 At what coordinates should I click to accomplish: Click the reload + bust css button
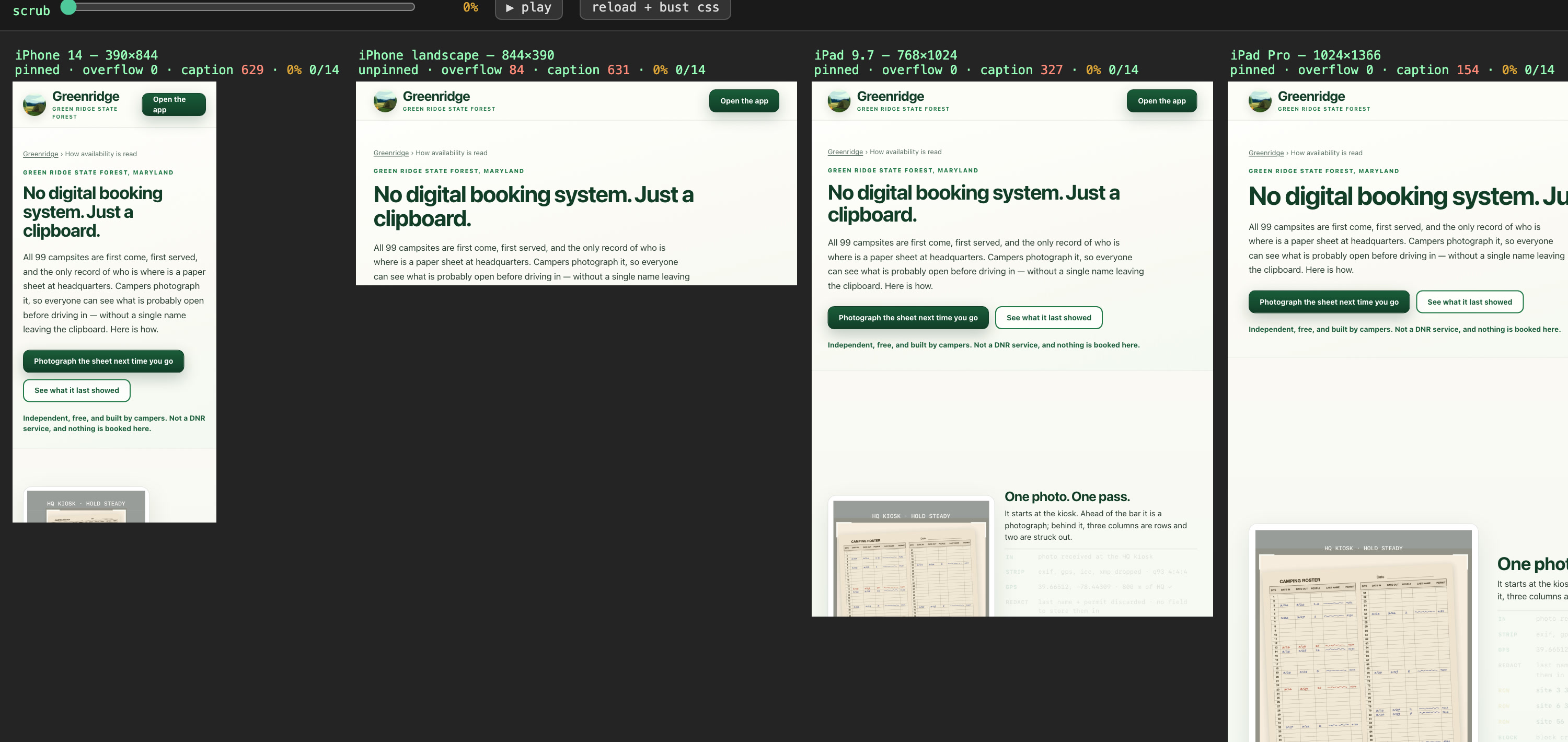[x=655, y=8]
